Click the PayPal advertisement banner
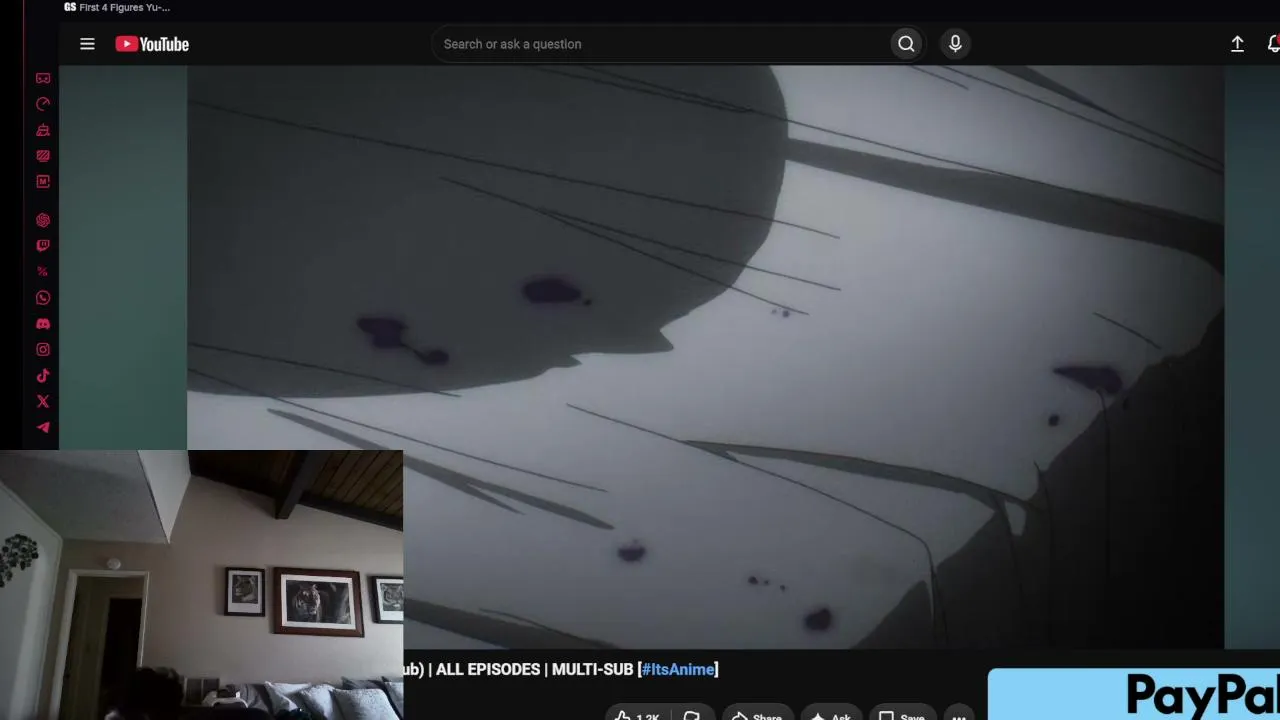Image resolution: width=1280 pixels, height=720 pixels. pos(1134,695)
